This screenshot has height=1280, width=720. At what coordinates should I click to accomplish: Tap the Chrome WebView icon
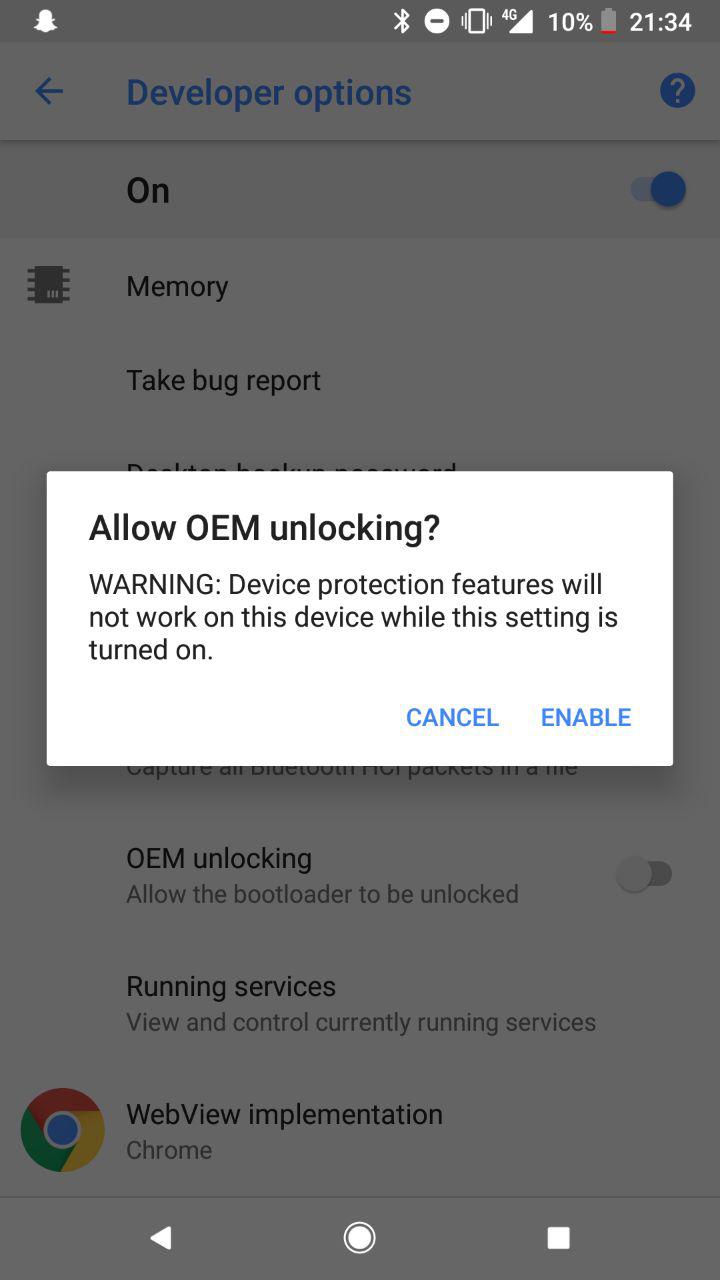(62, 1130)
